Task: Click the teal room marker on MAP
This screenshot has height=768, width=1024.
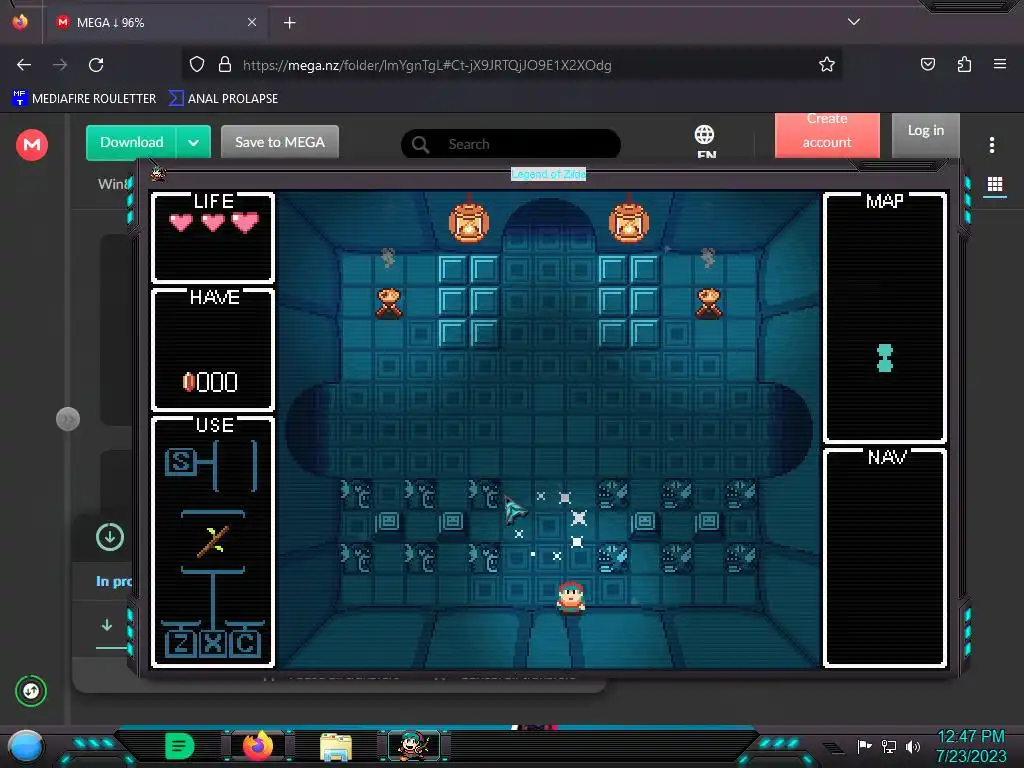Action: click(x=885, y=359)
